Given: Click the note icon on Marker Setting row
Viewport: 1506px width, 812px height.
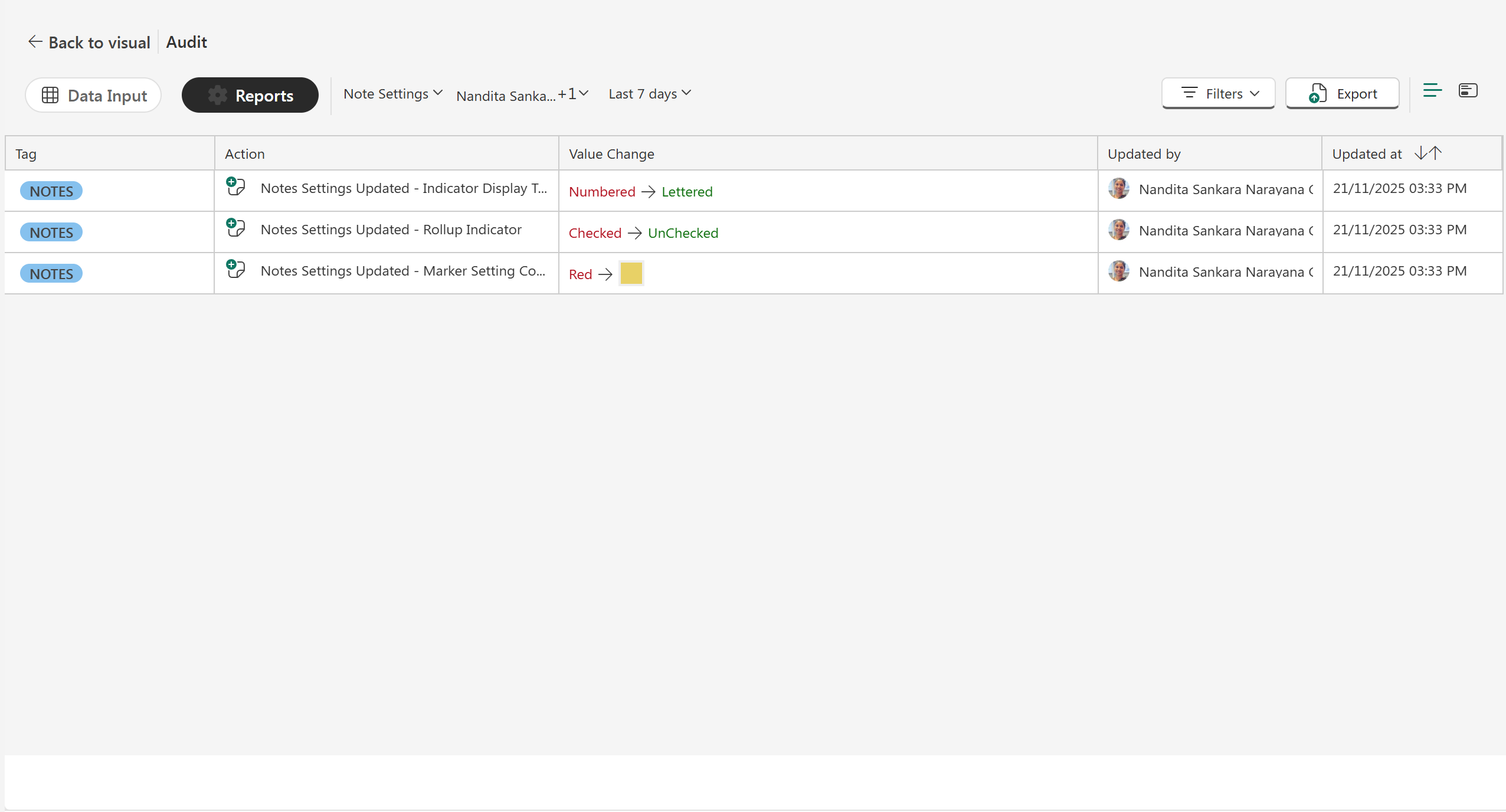Looking at the screenshot, I should (x=235, y=269).
